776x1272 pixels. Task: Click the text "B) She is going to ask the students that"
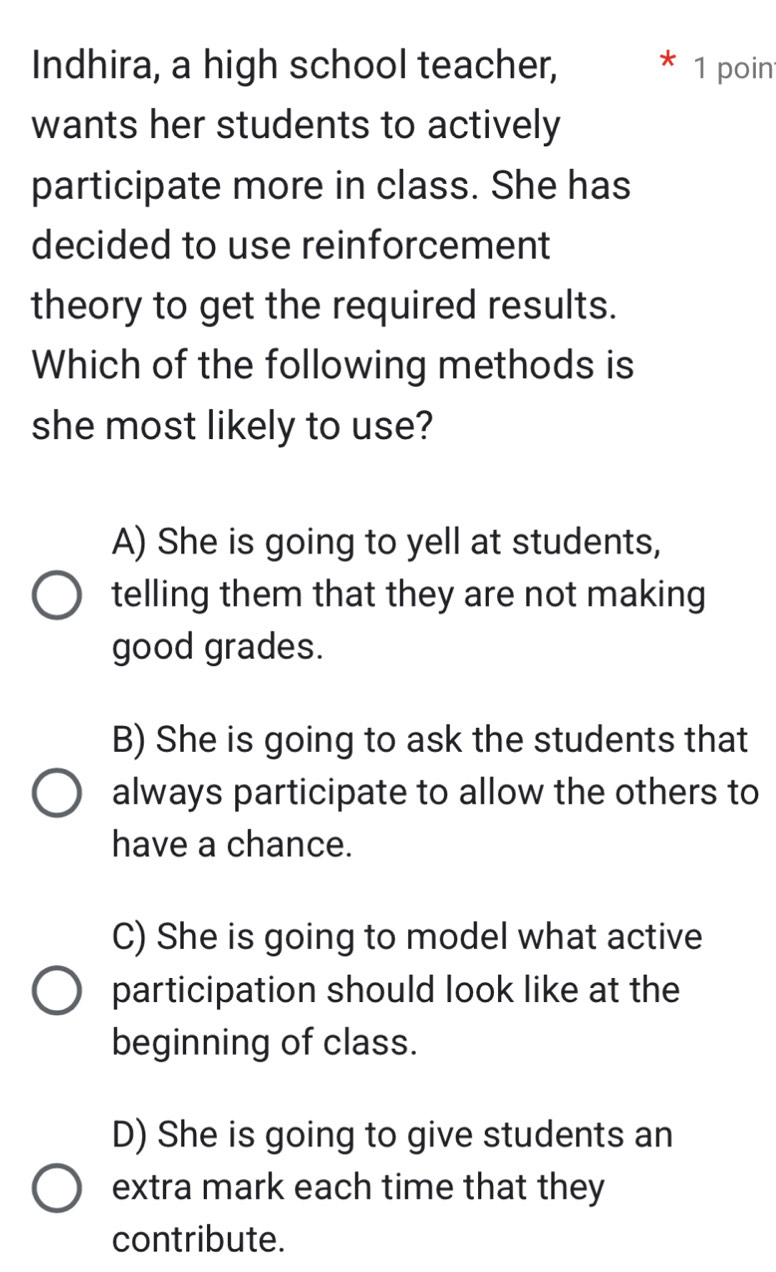[x=429, y=739]
